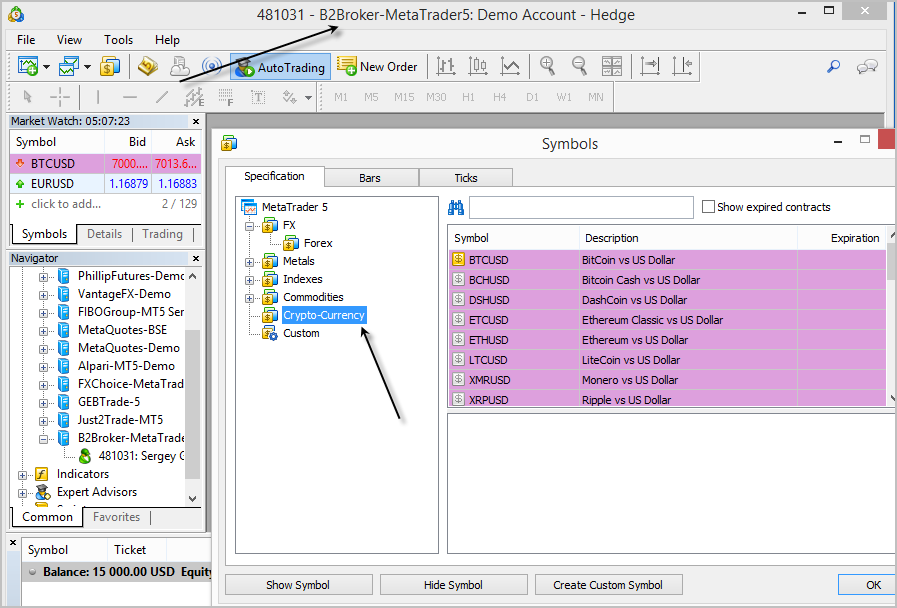Click click to add in Market Watch
The height and width of the screenshot is (608, 897).
(x=66, y=204)
